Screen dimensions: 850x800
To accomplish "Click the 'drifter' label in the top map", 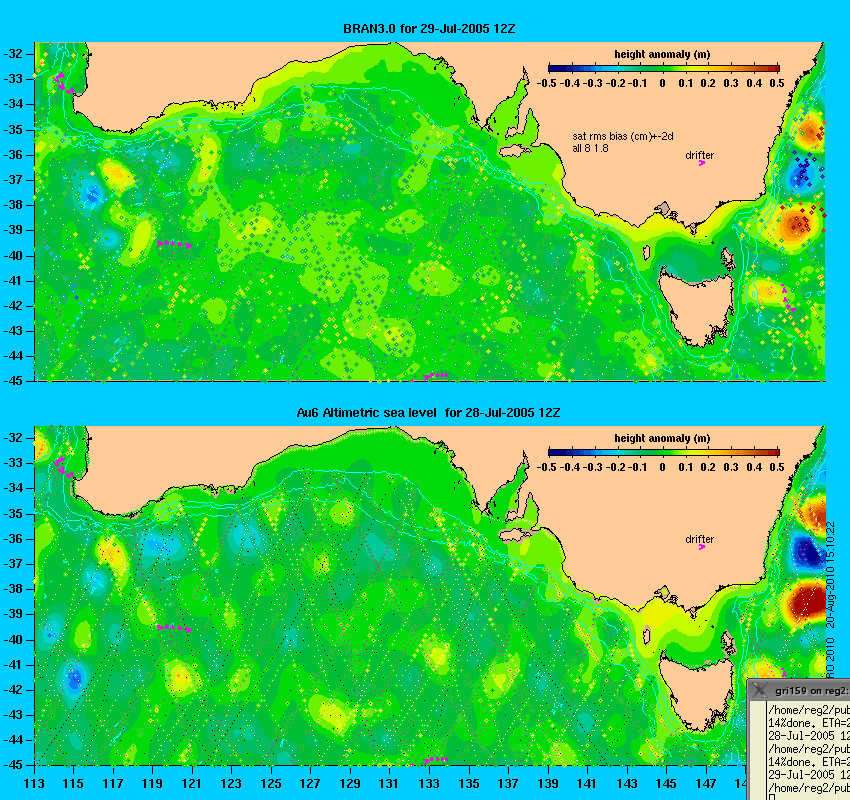I will pos(699,155).
